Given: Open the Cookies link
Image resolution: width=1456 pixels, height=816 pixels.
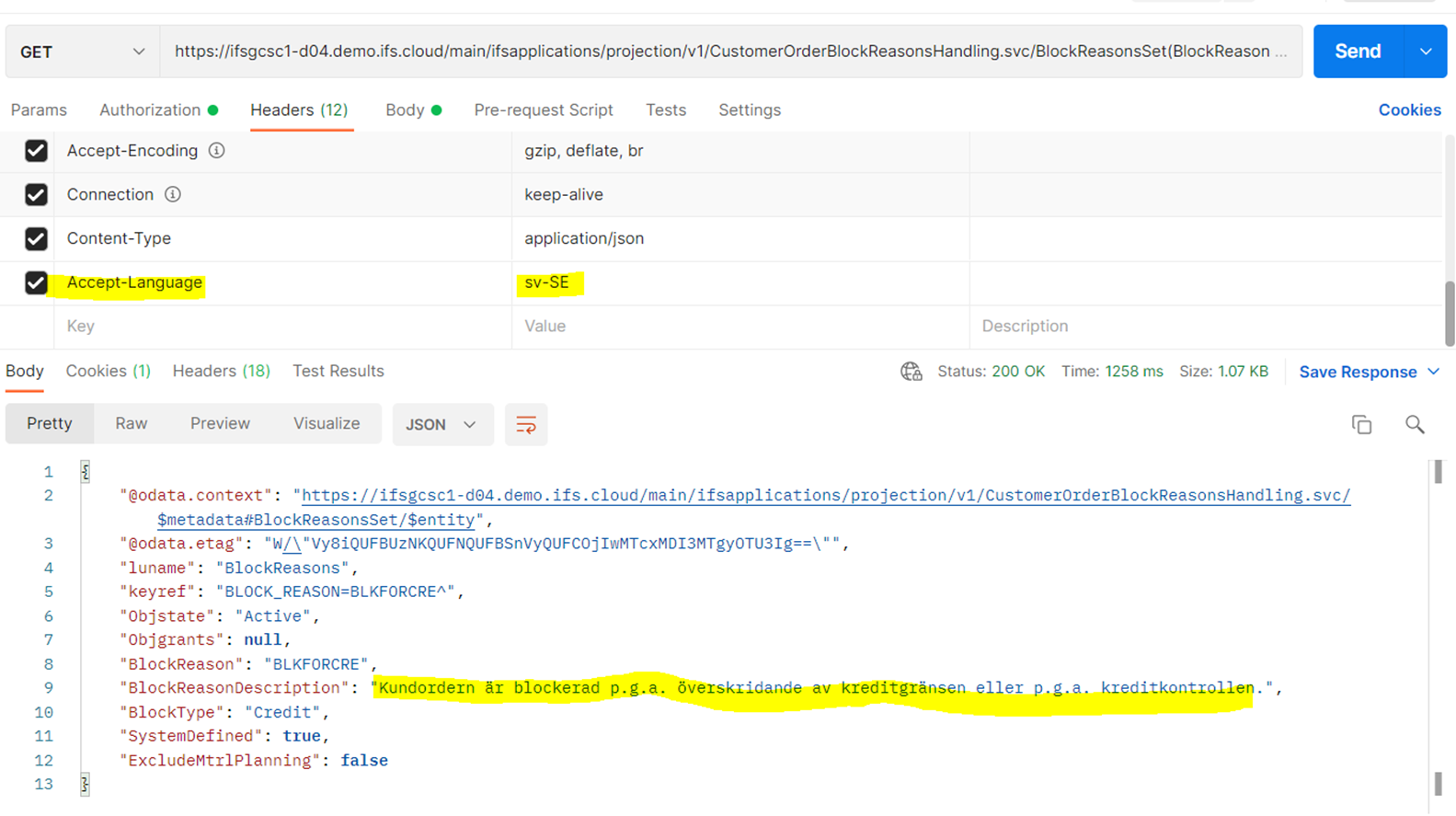Looking at the screenshot, I should 1408,110.
